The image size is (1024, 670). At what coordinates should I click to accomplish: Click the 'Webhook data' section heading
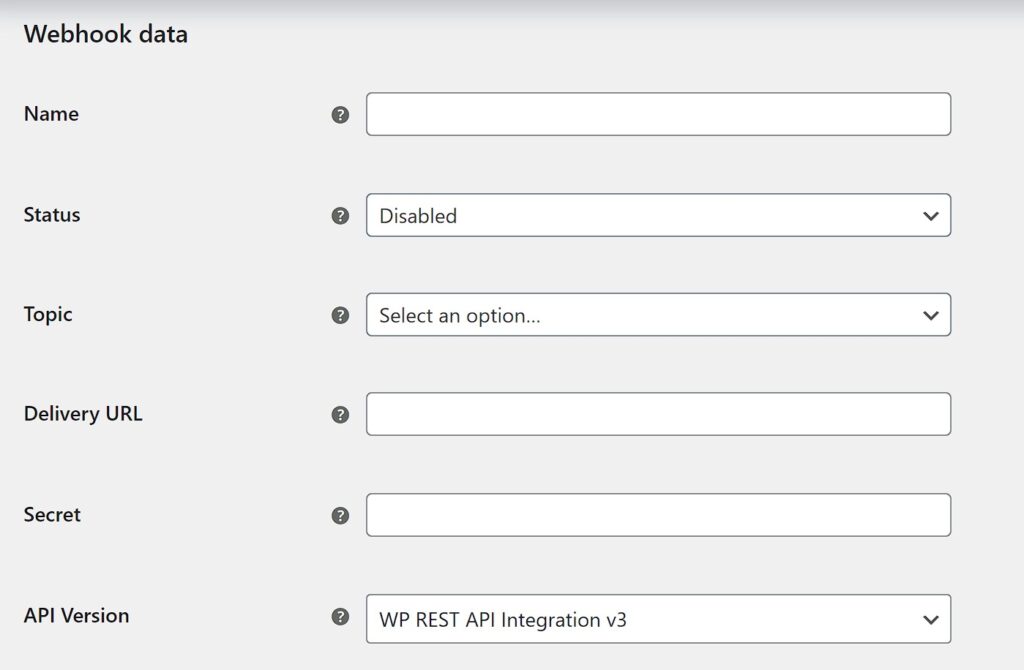tap(106, 35)
